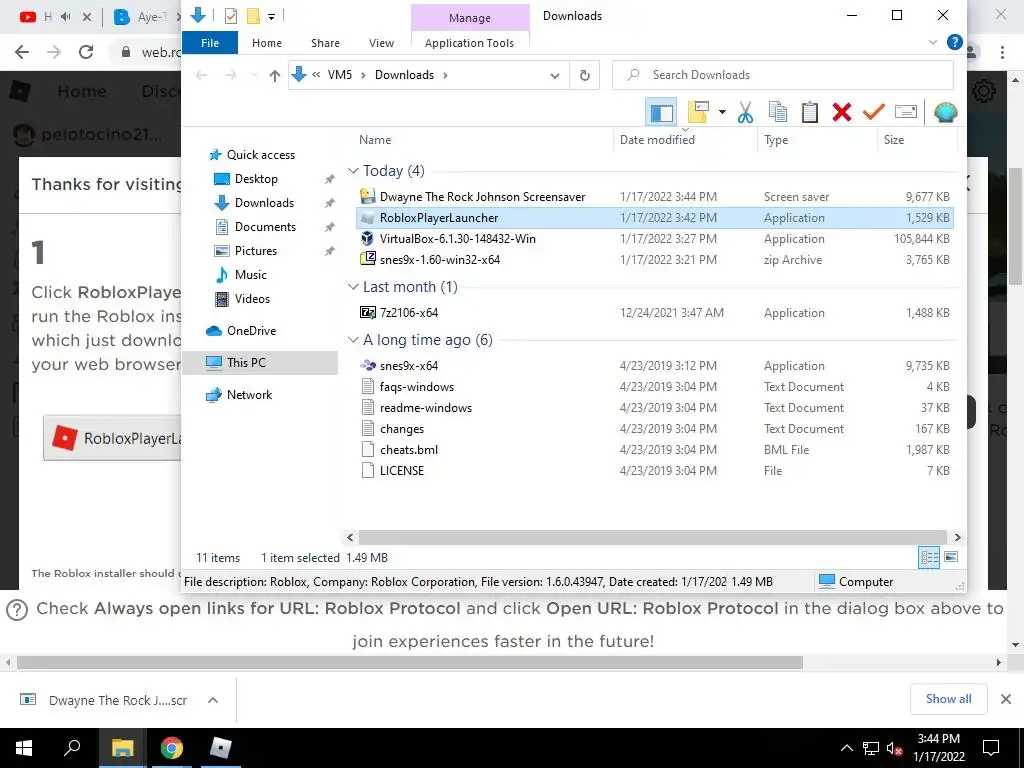Click New Folder icon in title bar
The width and height of the screenshot is (1024, 768).
point(253,16)
